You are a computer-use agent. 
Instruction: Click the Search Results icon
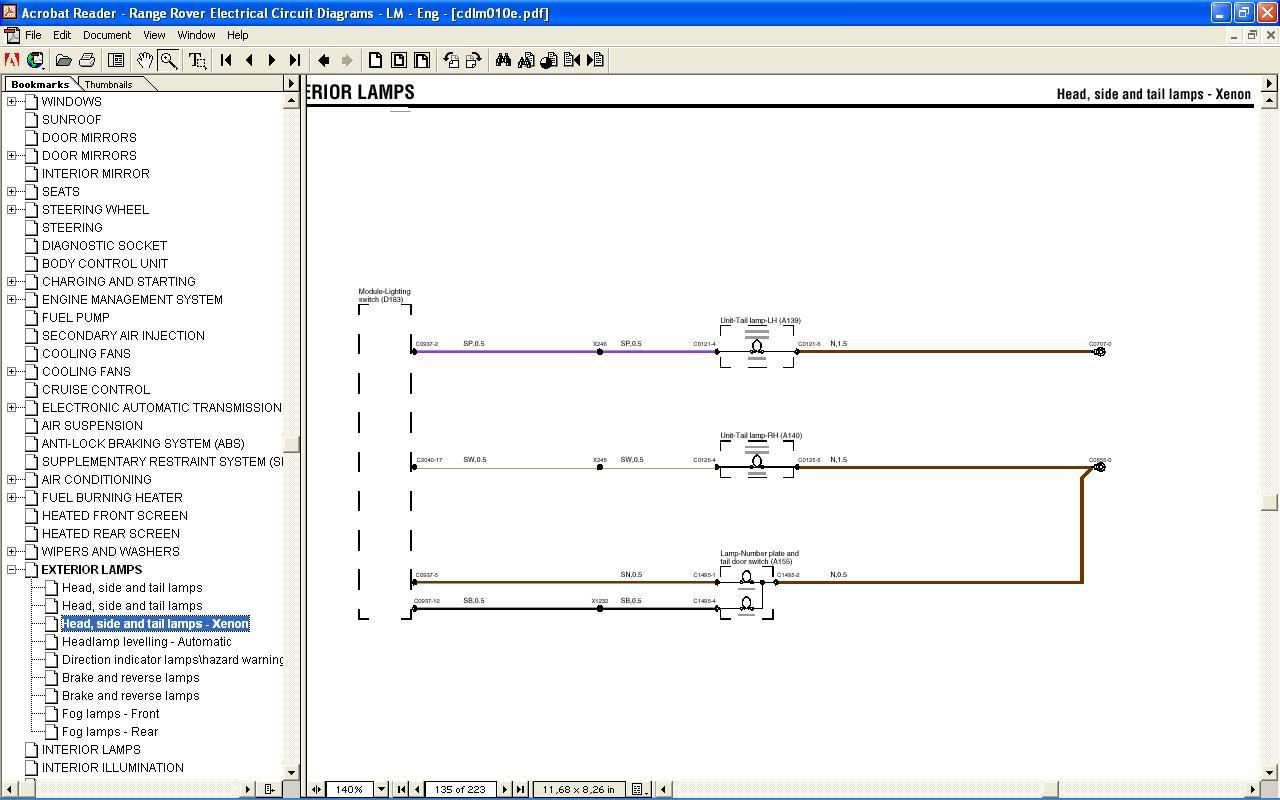[549, 60]
